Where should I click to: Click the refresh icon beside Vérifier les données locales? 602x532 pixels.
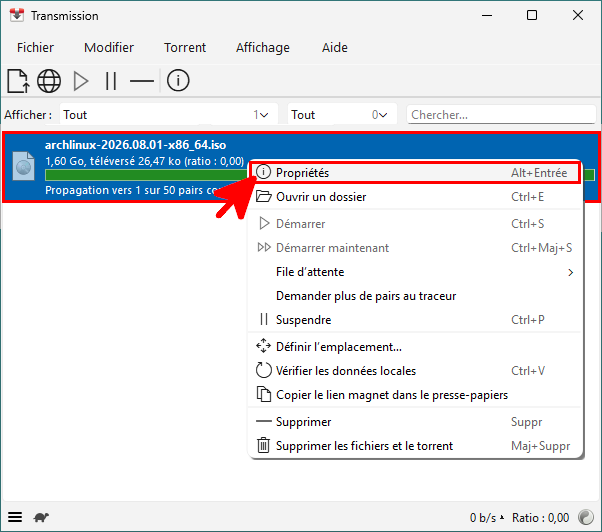click(263, 370)
